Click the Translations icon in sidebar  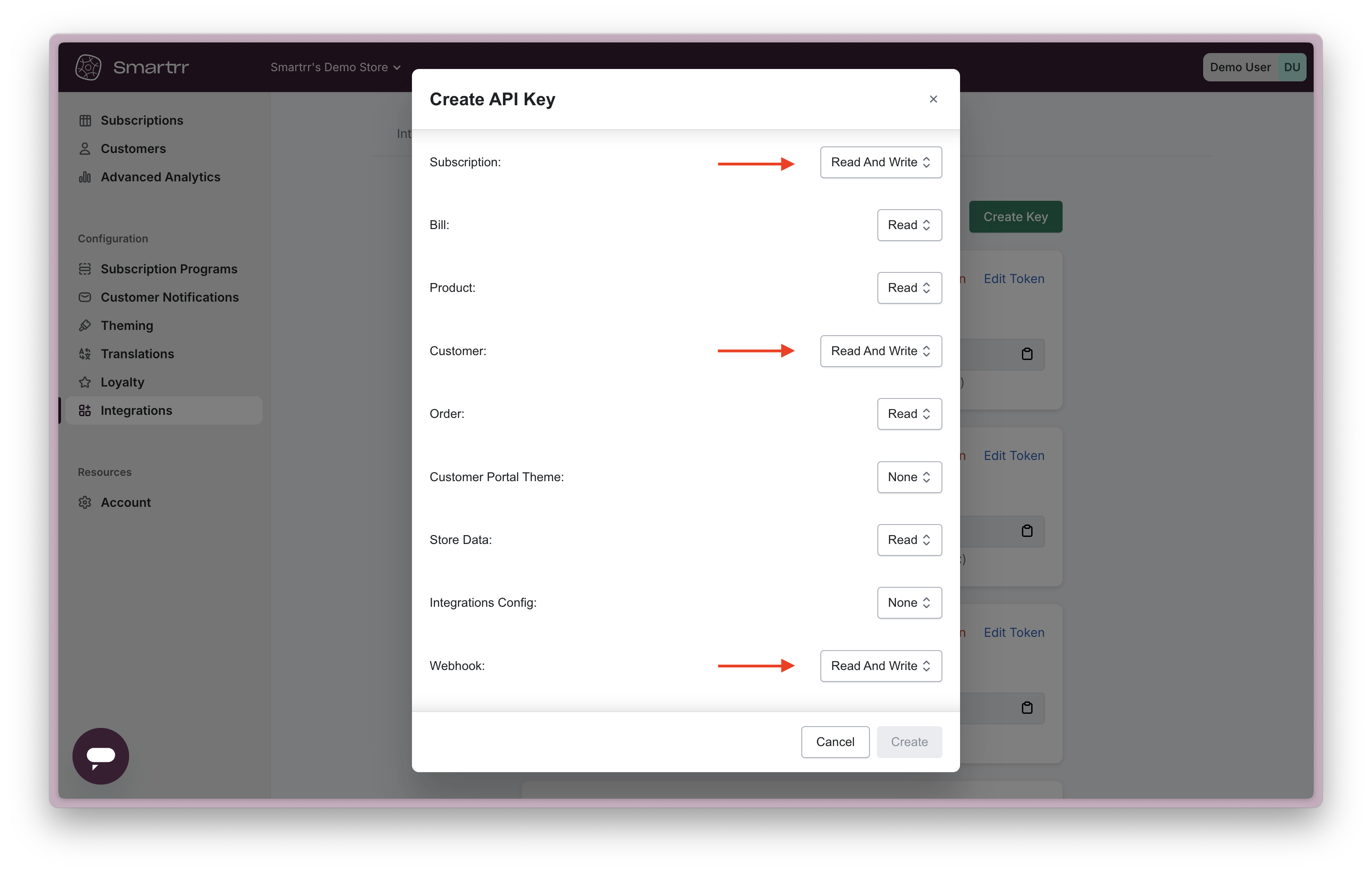85,353
